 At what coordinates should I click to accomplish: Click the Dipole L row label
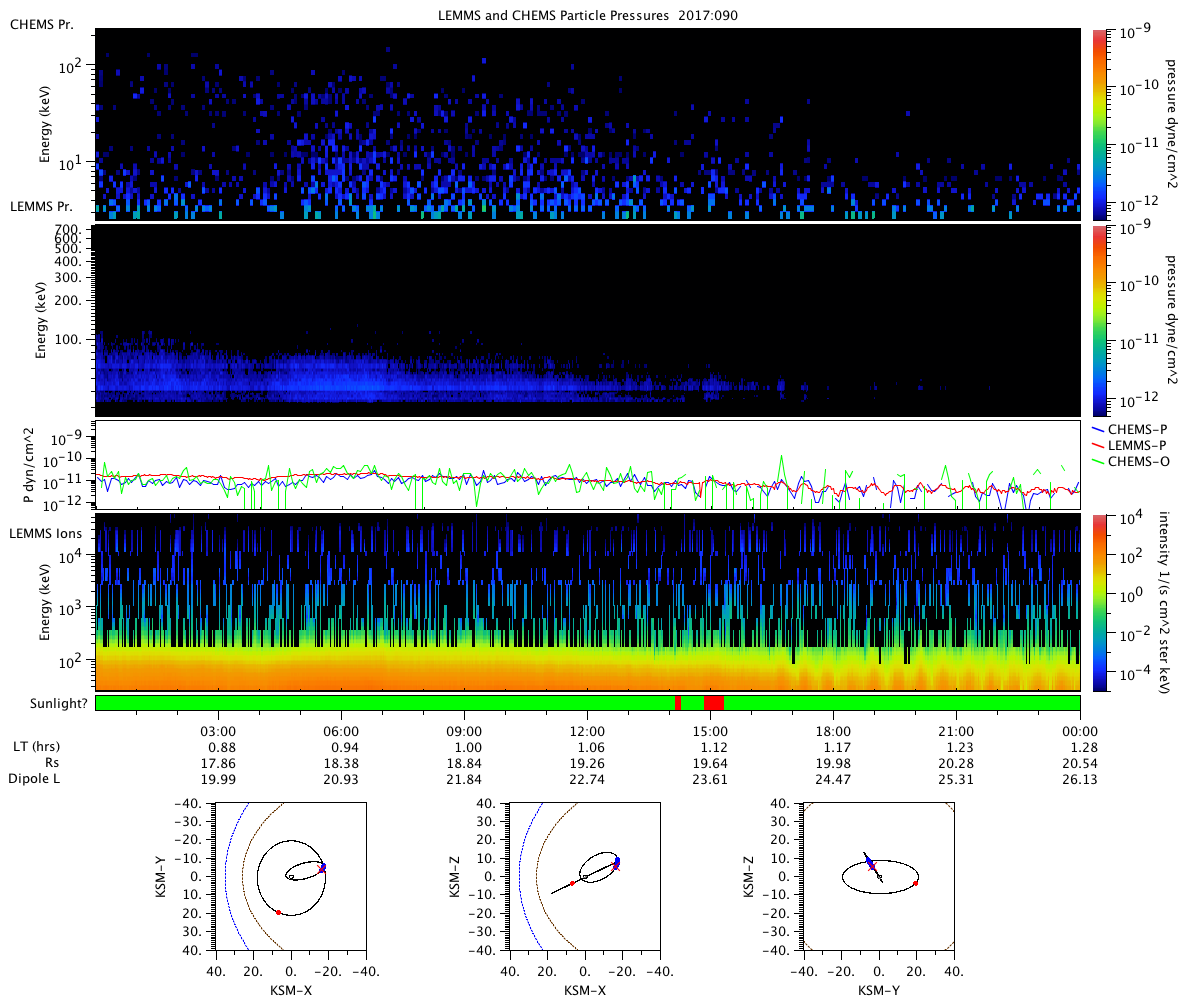36,779
